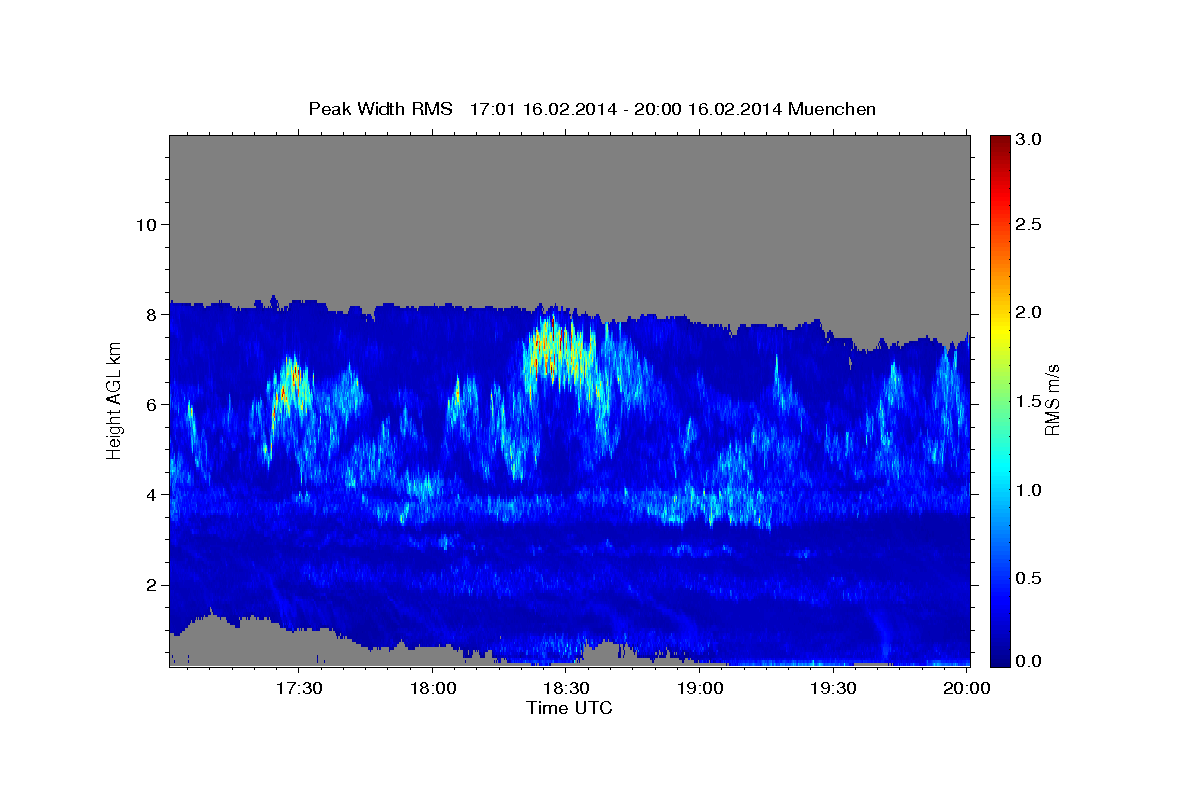Click the colorbar value 2.0
This screenshot has width=1200, height=800.
(1029, 312)
